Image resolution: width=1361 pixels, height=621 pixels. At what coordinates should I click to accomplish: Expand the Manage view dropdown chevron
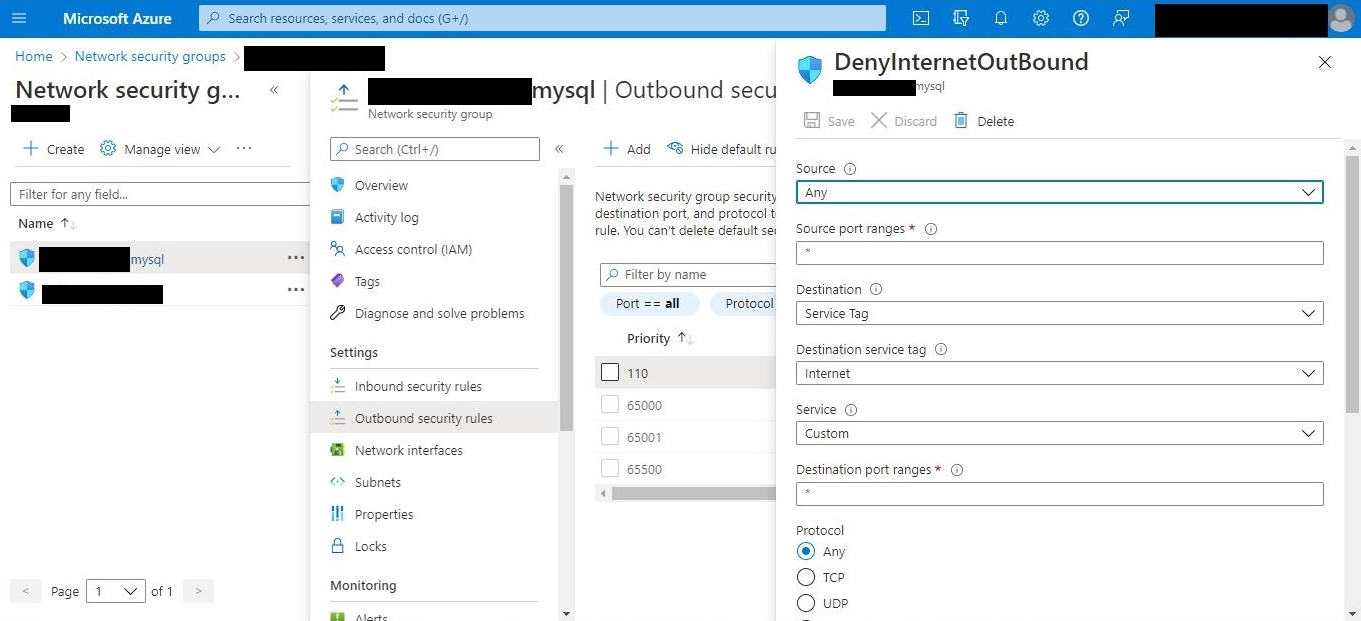click(213, 150)
